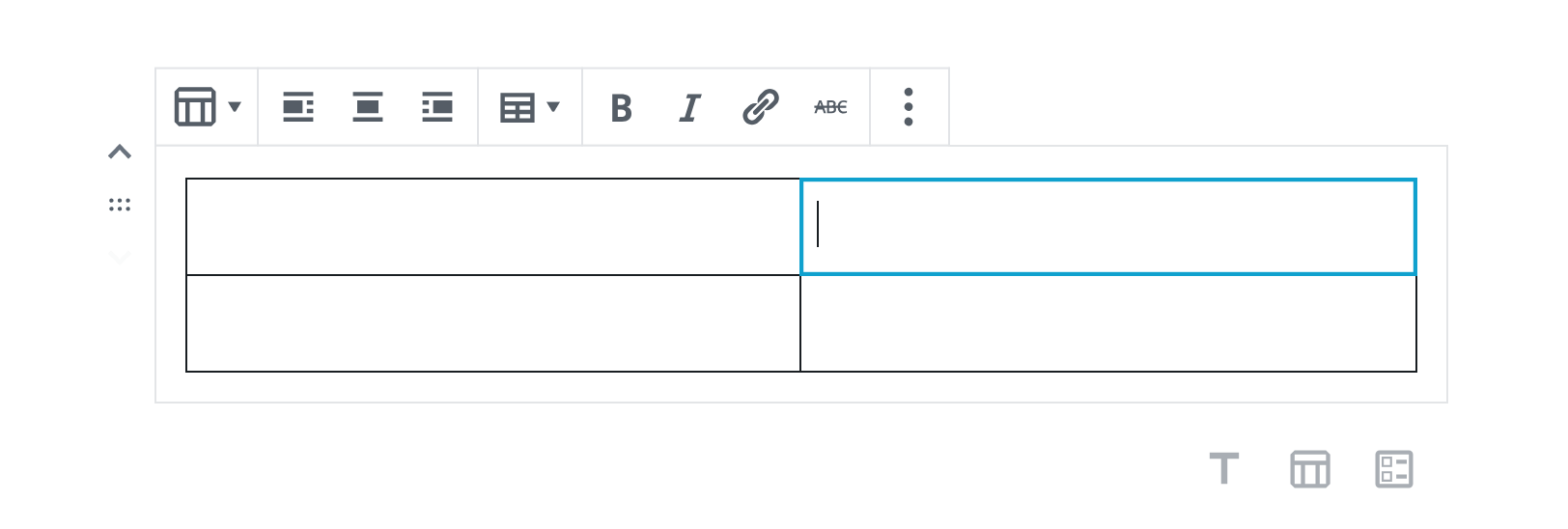Image resolution: width=1568 pixels, height=529 pixels.
Task: Click the selected top-right table cell
Action: 1108,227
